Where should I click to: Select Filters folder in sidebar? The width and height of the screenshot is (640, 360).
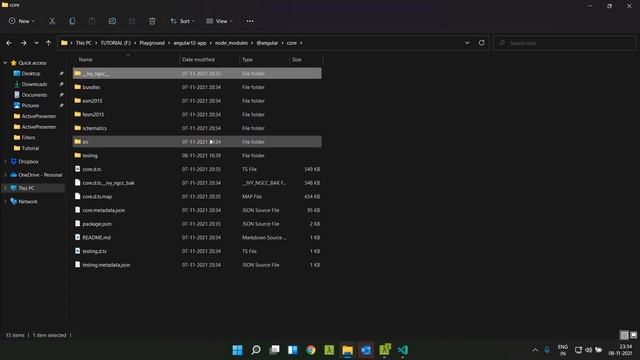point(28,138)
